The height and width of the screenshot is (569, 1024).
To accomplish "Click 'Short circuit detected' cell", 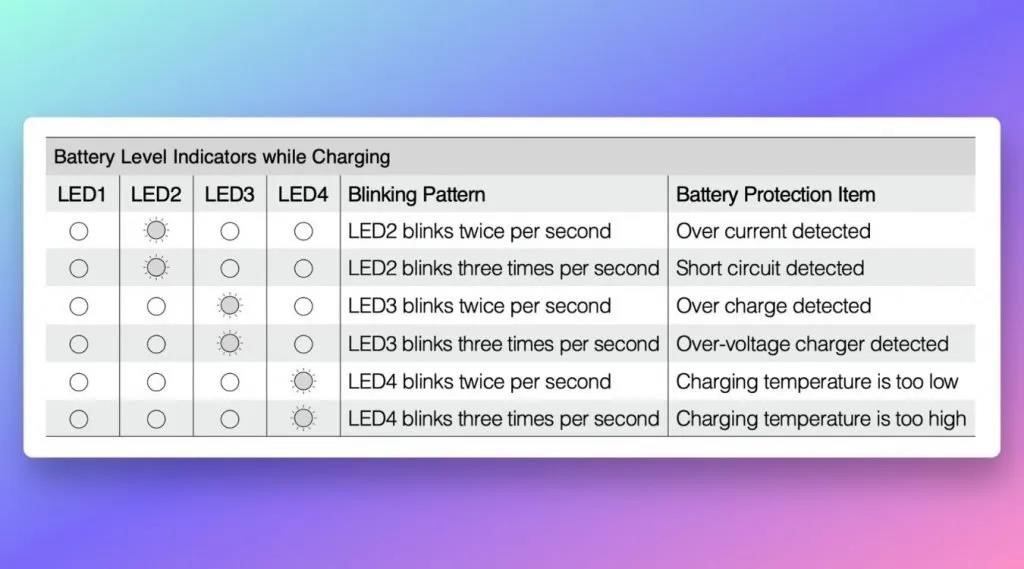I will click(770, 268).
